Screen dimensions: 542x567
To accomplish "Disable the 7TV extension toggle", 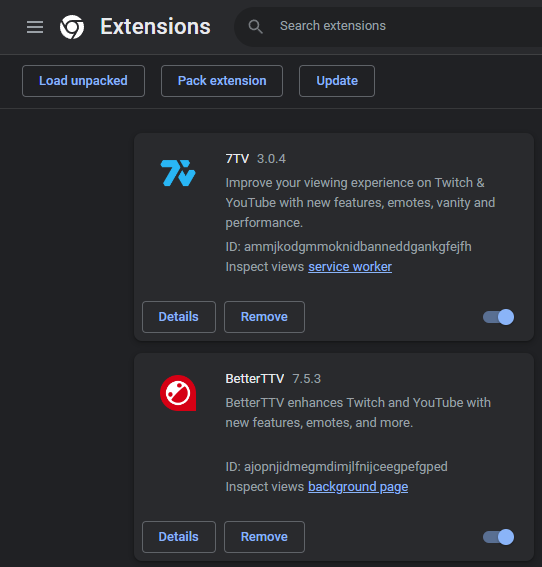I will coord(498,317).
